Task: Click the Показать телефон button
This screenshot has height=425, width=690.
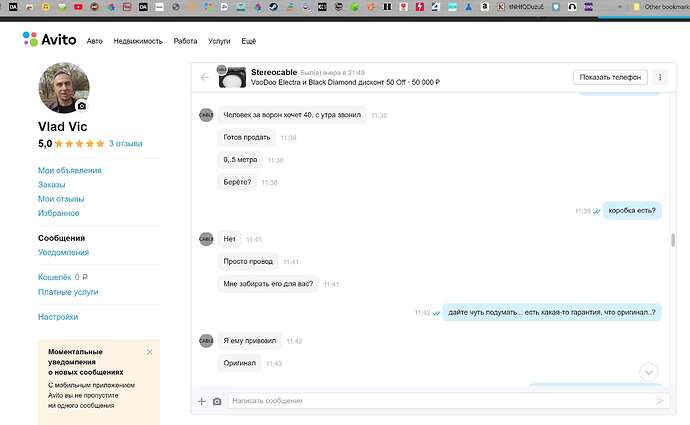Action: click(x=610, y=77)
